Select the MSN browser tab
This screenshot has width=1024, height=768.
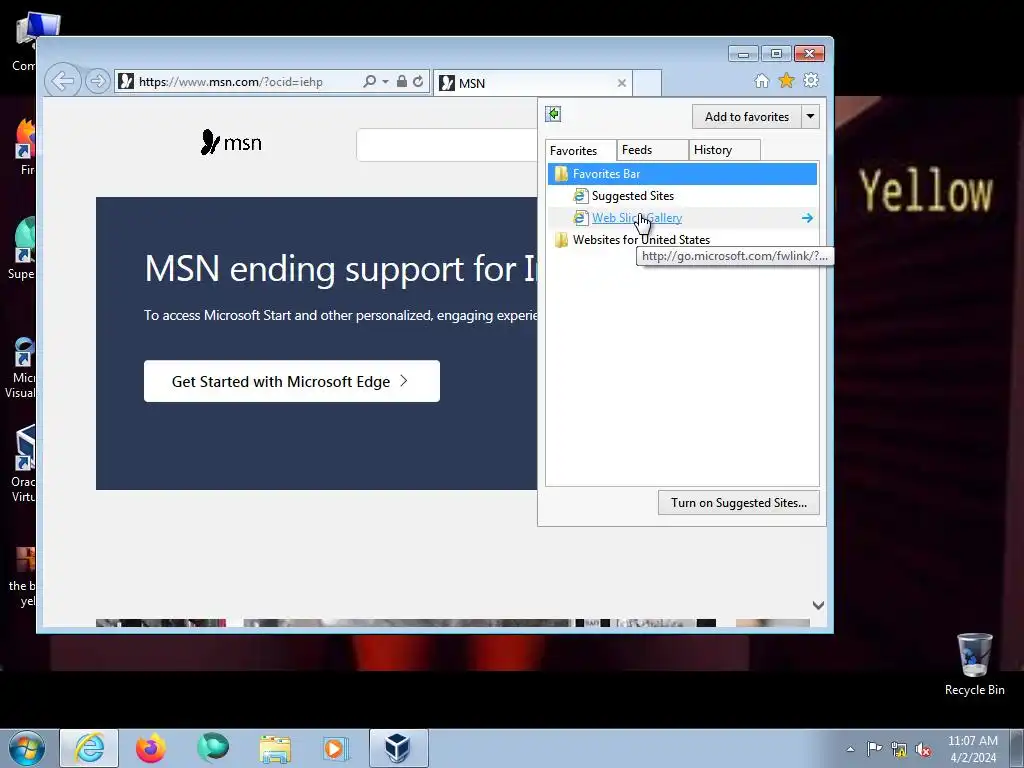coord(532,83)
